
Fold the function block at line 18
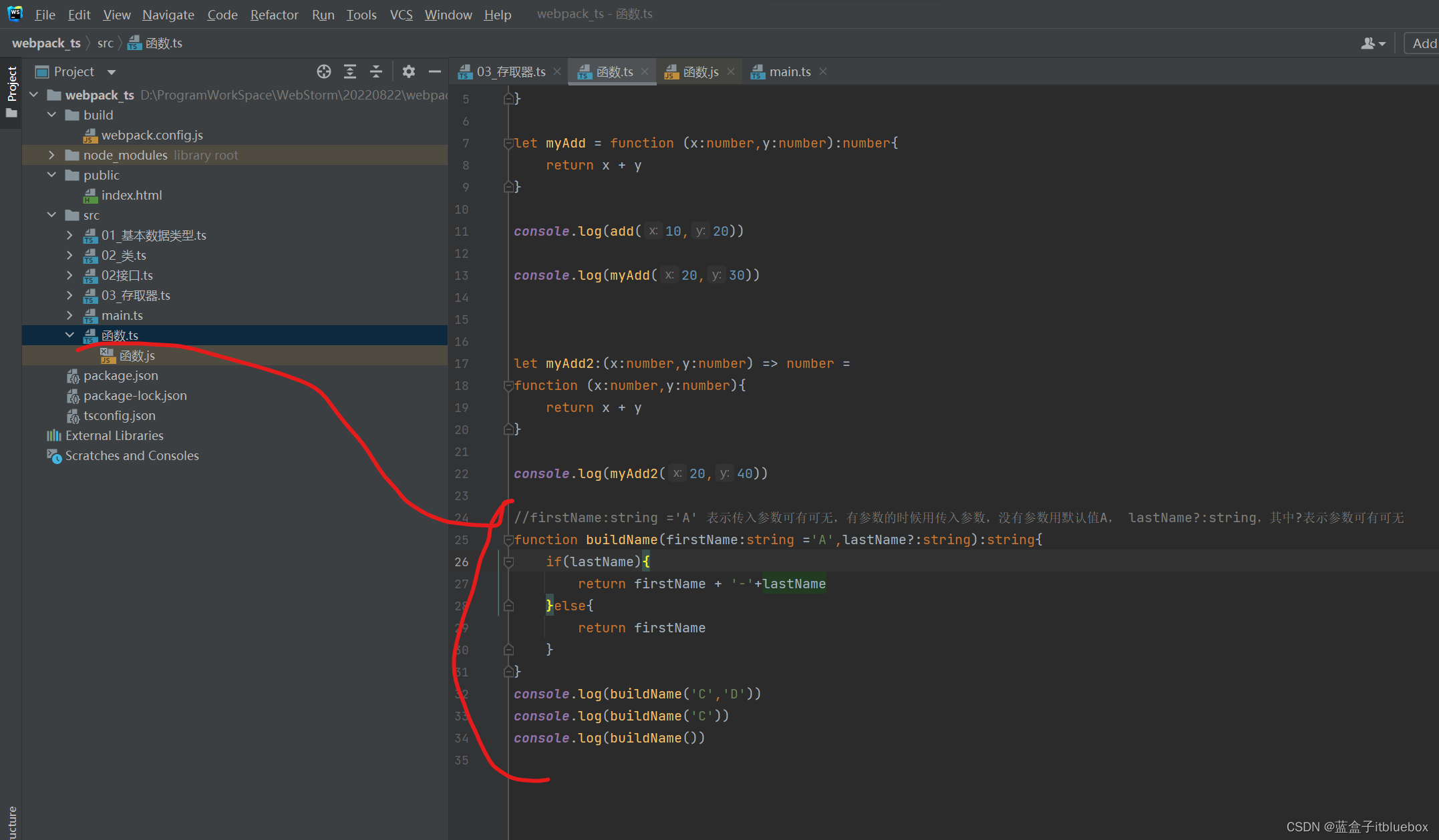coord(508,385)
